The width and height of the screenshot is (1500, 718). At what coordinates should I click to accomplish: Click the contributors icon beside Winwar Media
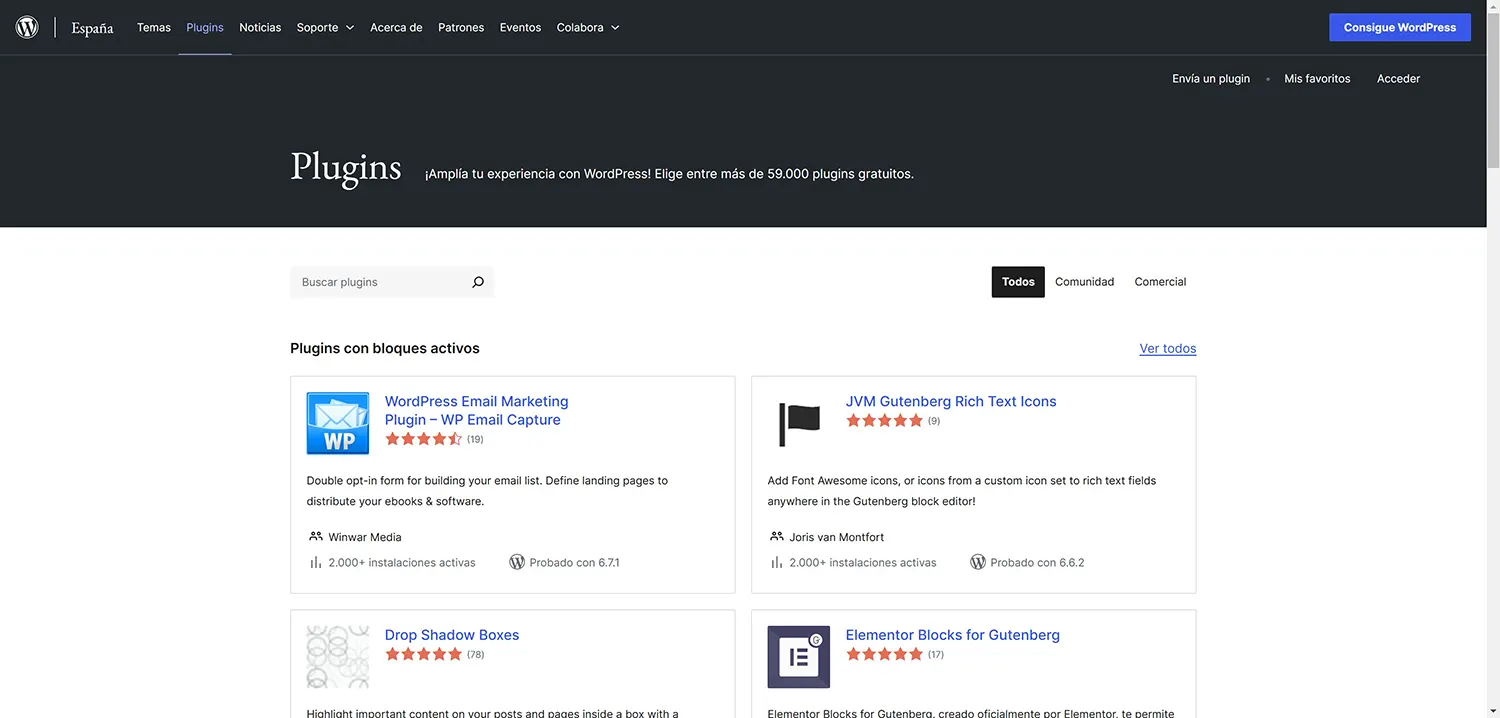coord(313,536)
